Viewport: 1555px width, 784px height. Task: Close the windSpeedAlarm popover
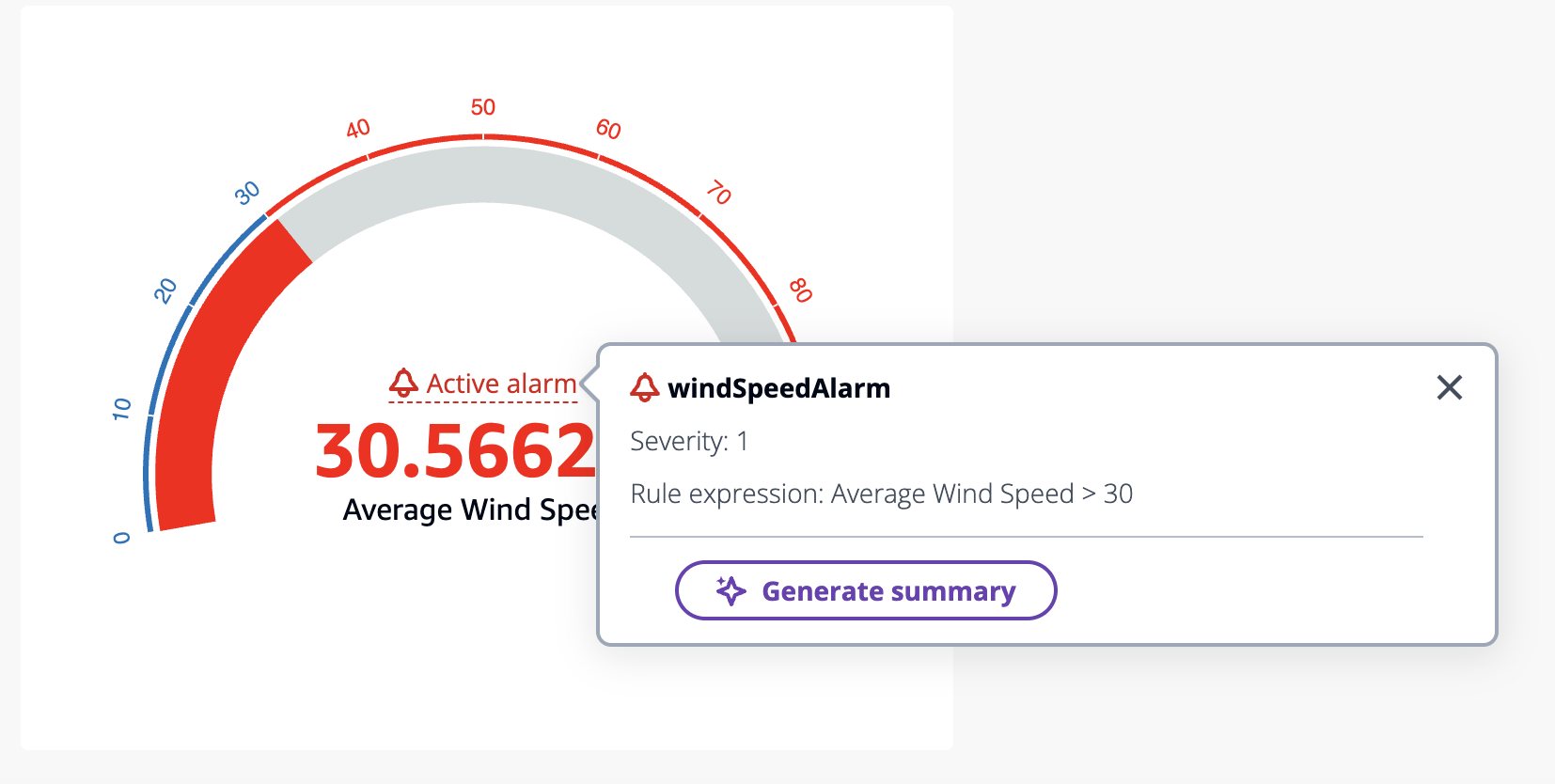click(x=1449, y=387)
